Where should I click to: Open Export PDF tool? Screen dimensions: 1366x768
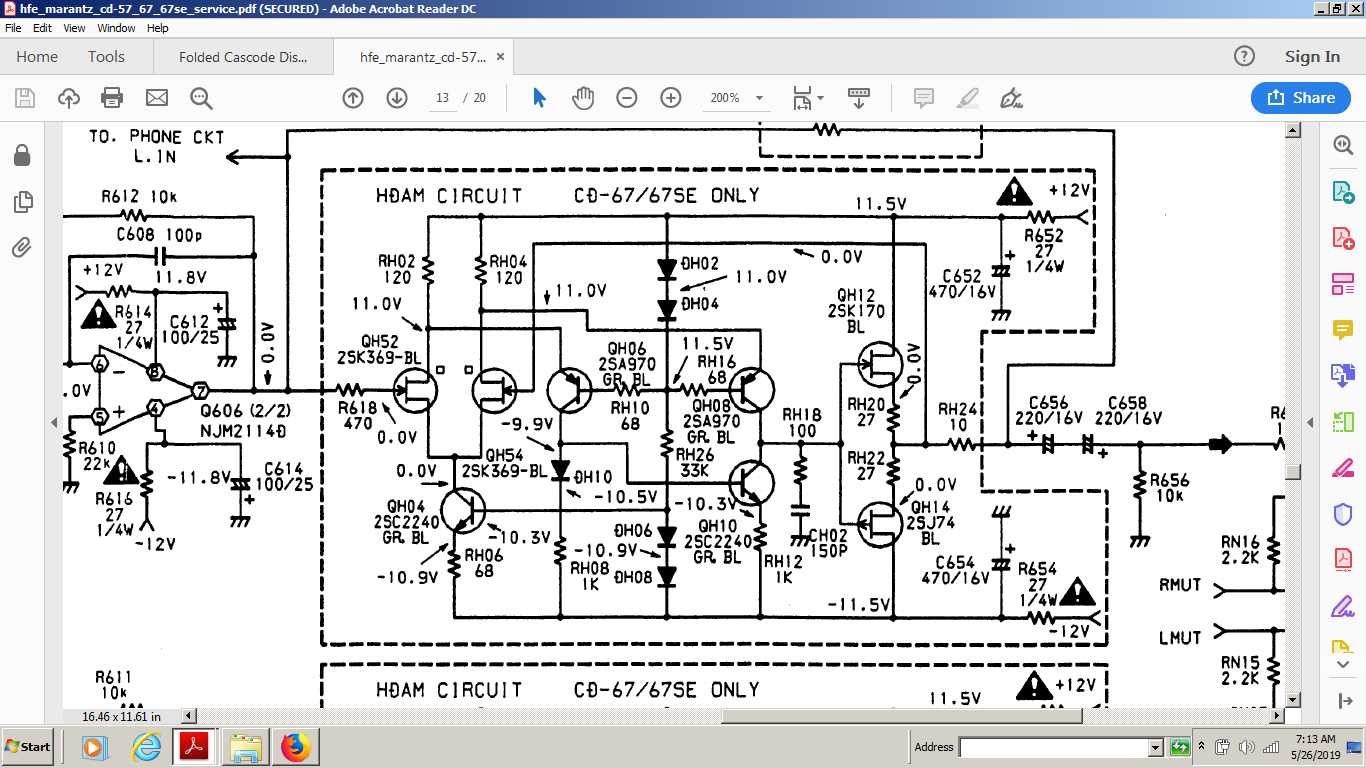tap(1342, 191)
